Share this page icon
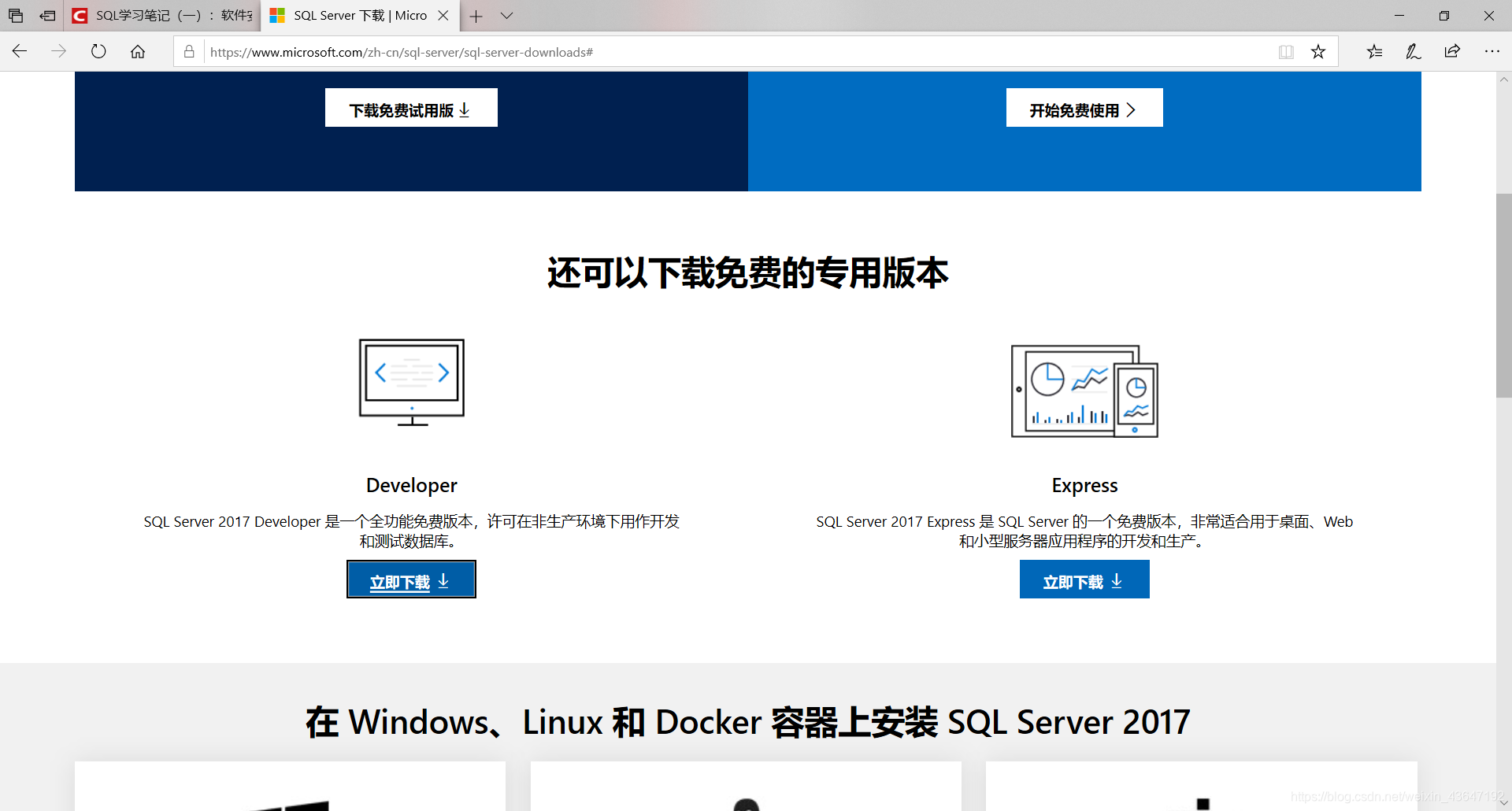1512x811 pixels. click(1453, 52)
